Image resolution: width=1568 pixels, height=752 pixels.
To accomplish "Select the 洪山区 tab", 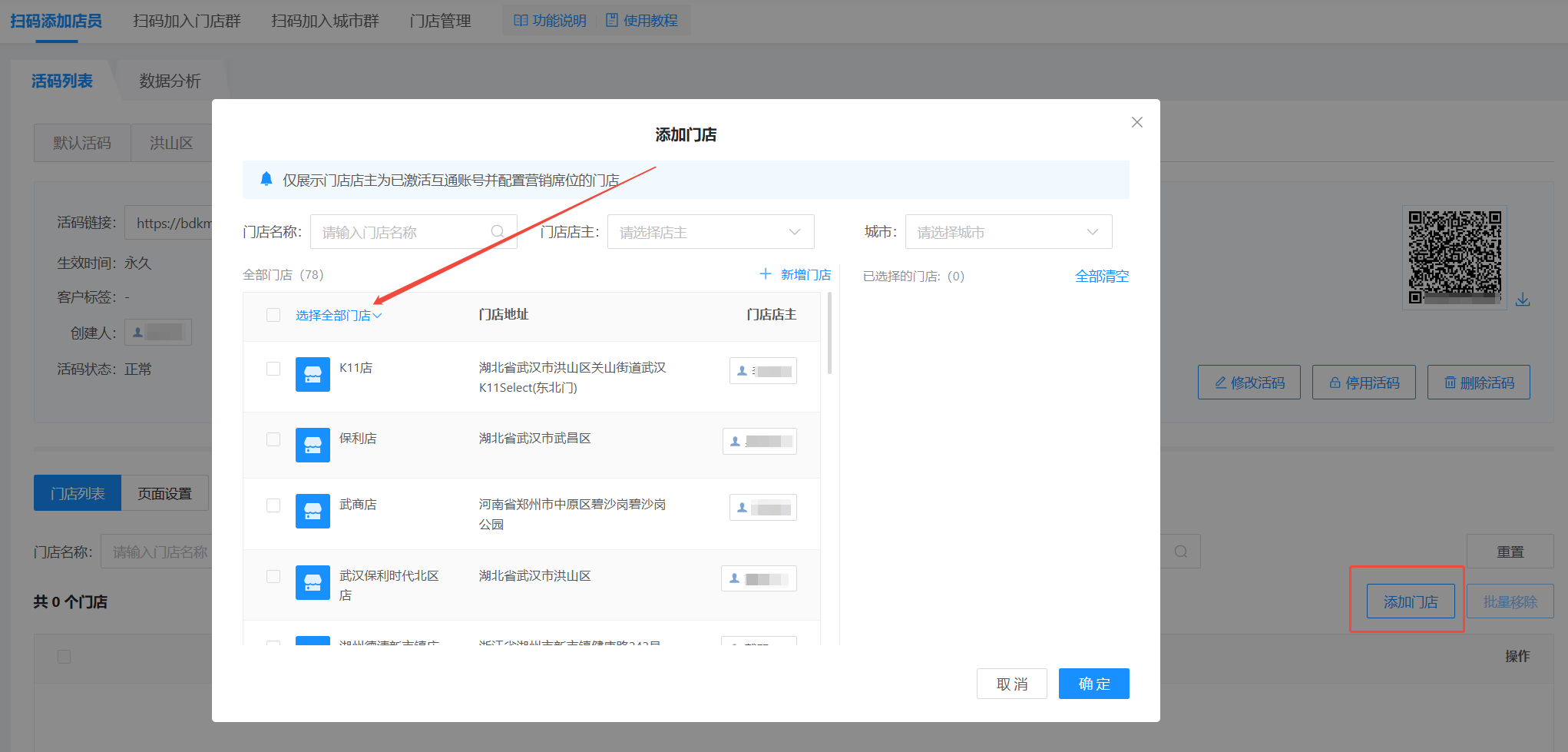I will click(171, 143).
